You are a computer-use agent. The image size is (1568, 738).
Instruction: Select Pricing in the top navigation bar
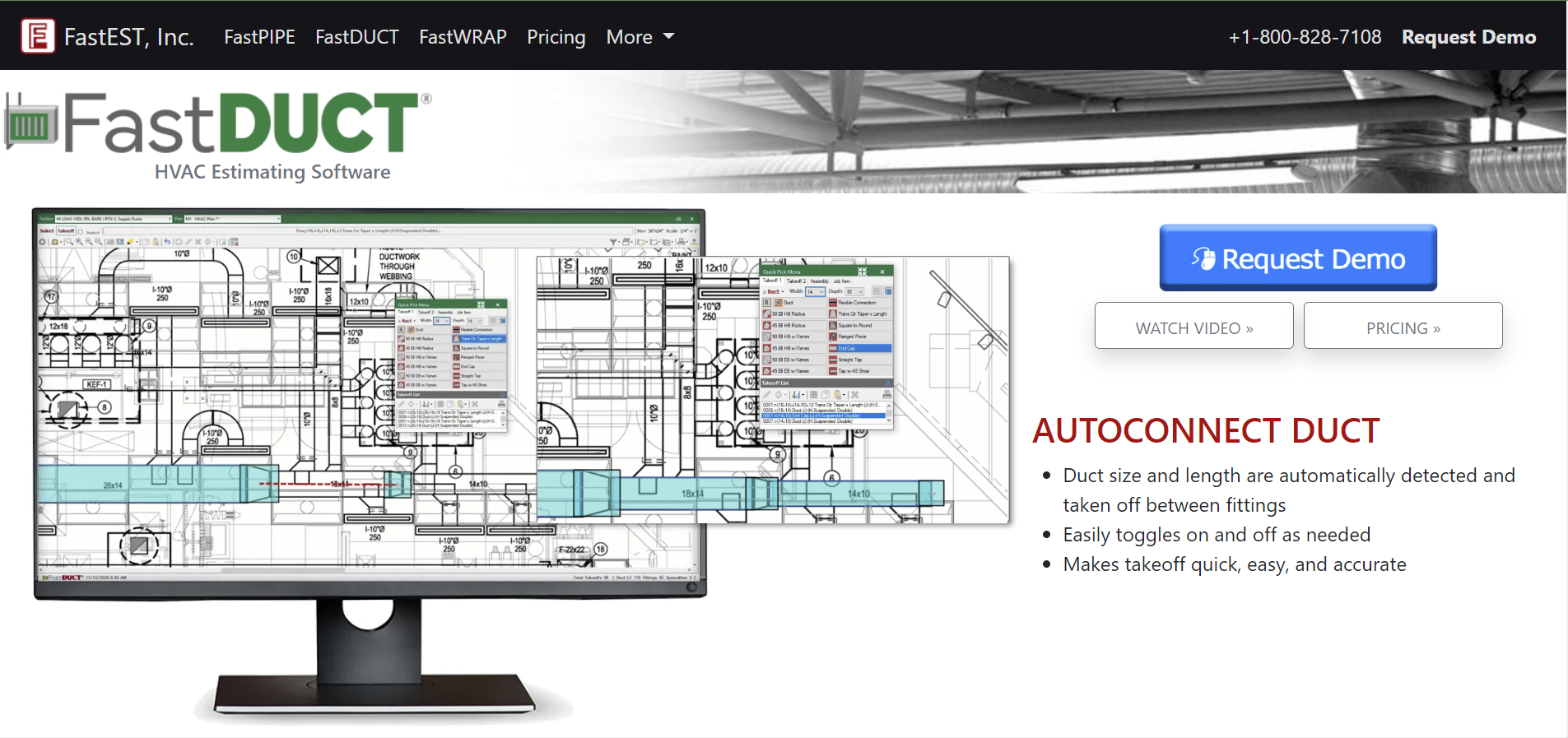[x=556, y=37]
